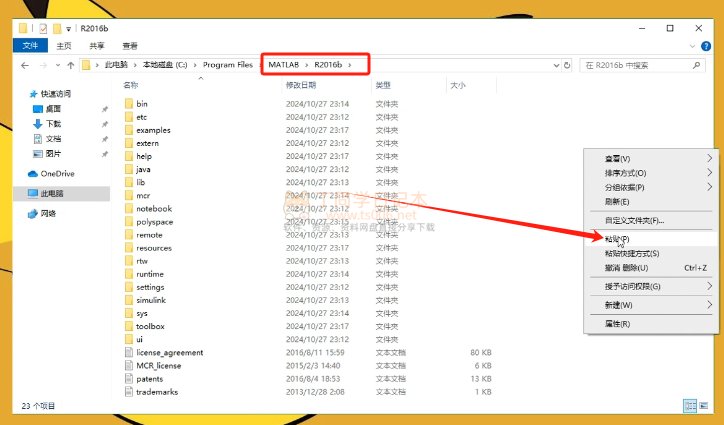Switch to details view icon in status bar

coord(690,406)
